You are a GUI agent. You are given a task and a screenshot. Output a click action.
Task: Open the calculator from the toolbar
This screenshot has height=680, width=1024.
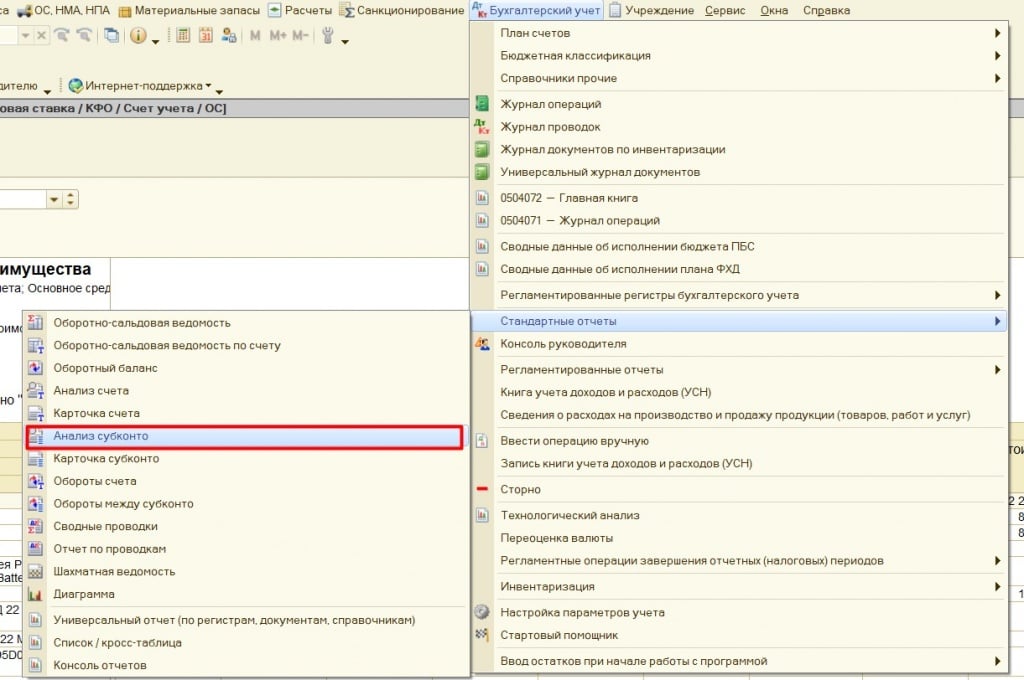[x=183, y=35]
